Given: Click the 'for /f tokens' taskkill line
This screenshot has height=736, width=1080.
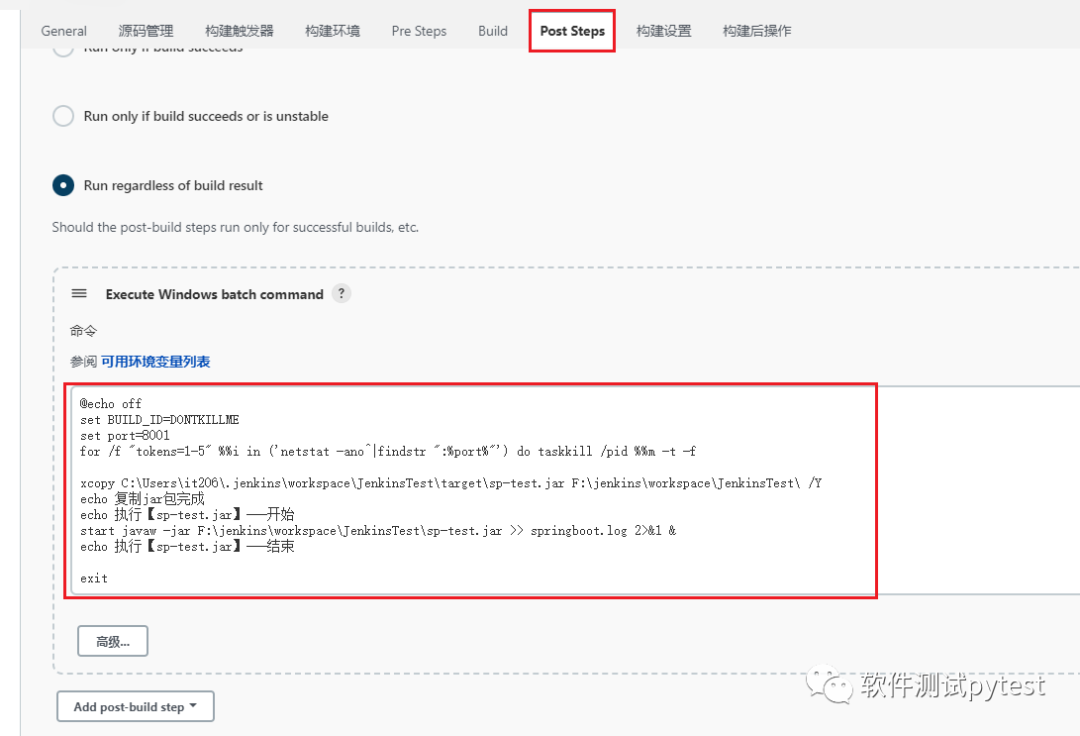Looking at the screenshot, I should click(x=388, y=452).
